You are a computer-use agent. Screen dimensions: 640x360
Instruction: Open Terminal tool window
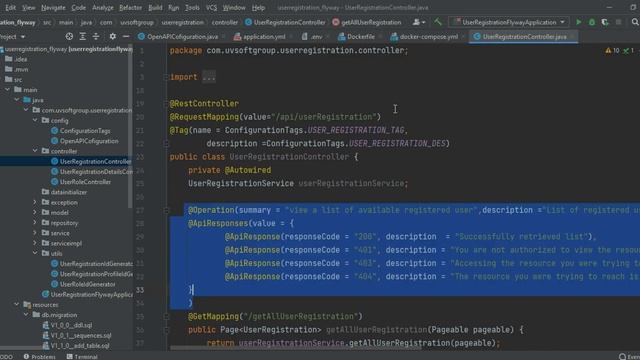[x=82, y=356]
